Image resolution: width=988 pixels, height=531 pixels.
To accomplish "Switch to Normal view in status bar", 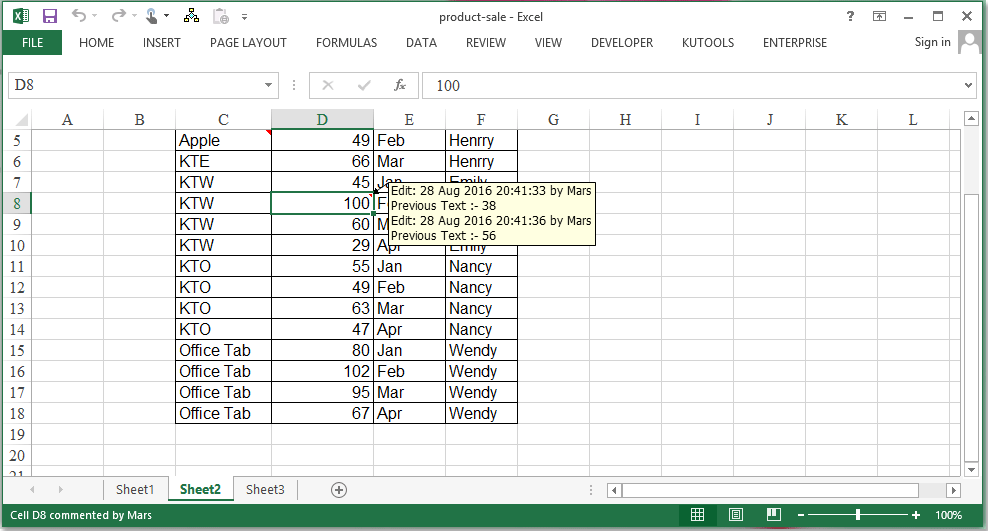I will tap(698, 515).
